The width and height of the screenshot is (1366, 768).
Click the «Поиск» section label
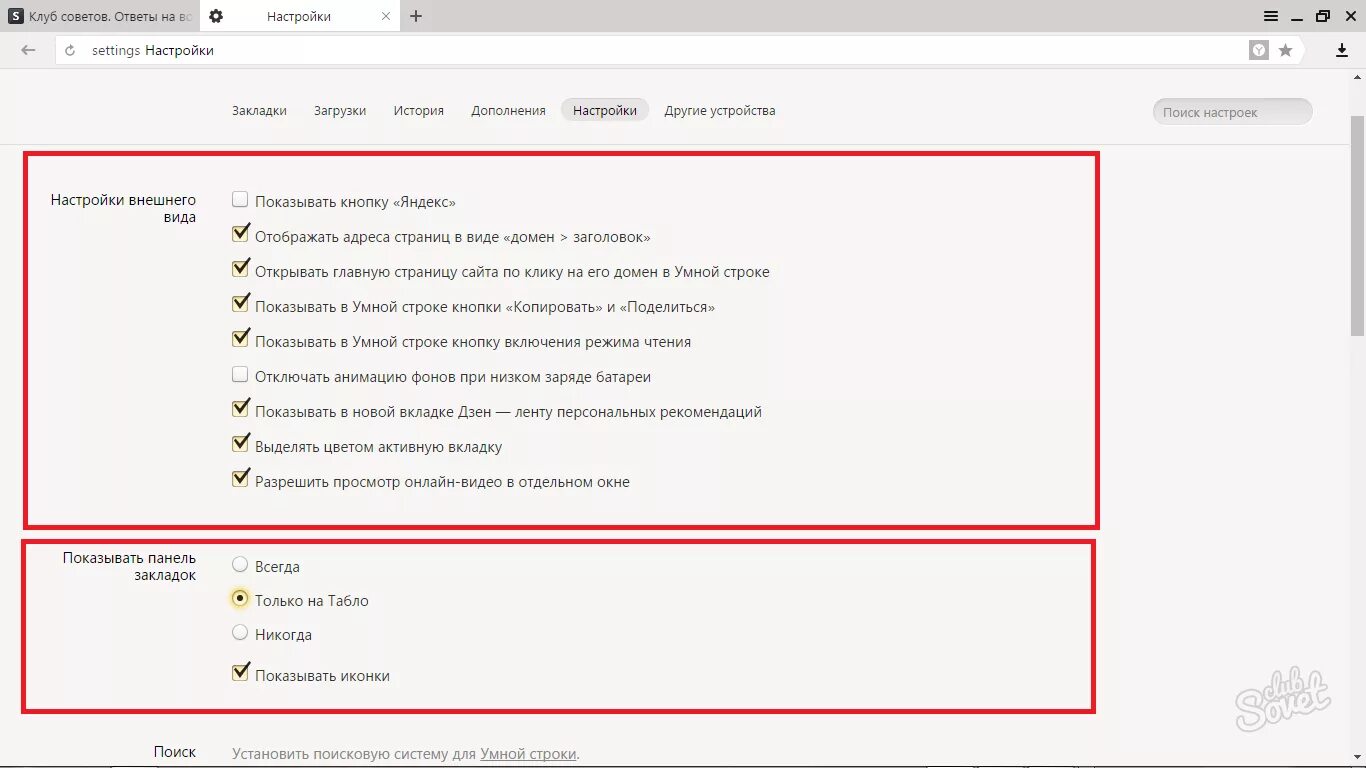pyautogui.click(x=175, y=752)
